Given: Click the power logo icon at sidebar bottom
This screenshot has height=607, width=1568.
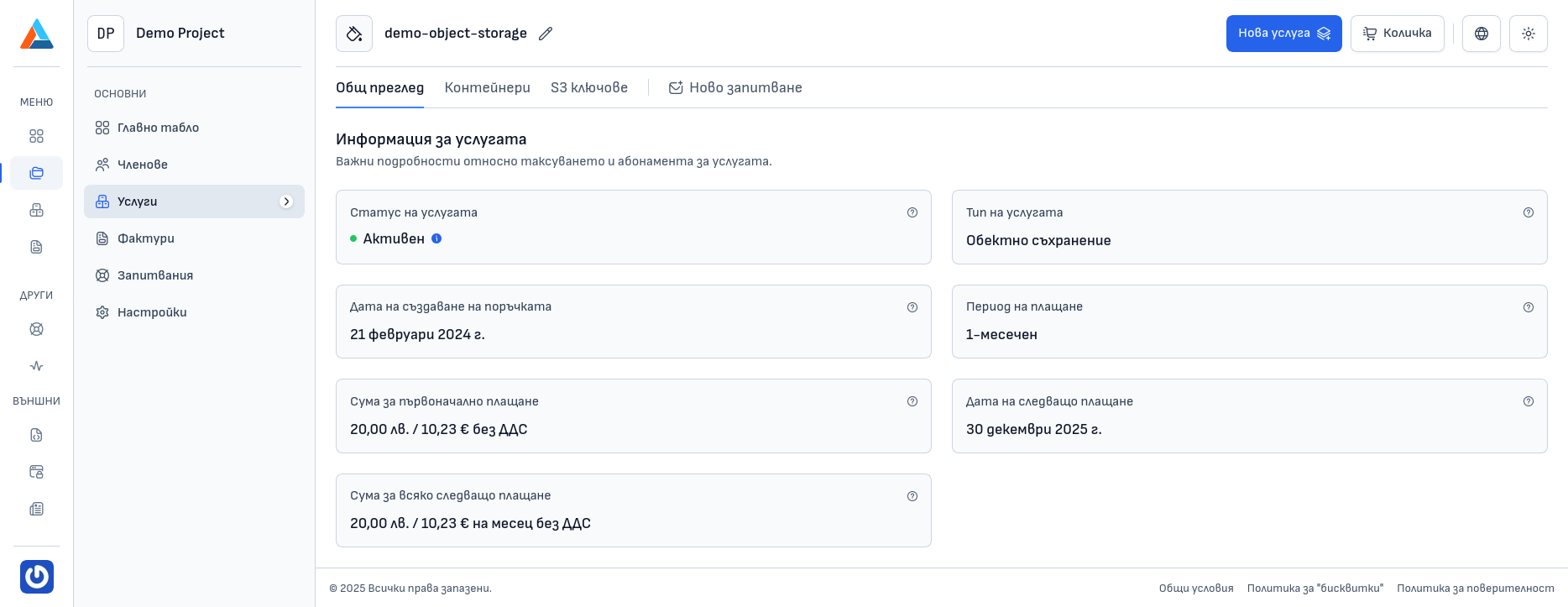Looking at the screenshot, I should [x=37, y=577].
